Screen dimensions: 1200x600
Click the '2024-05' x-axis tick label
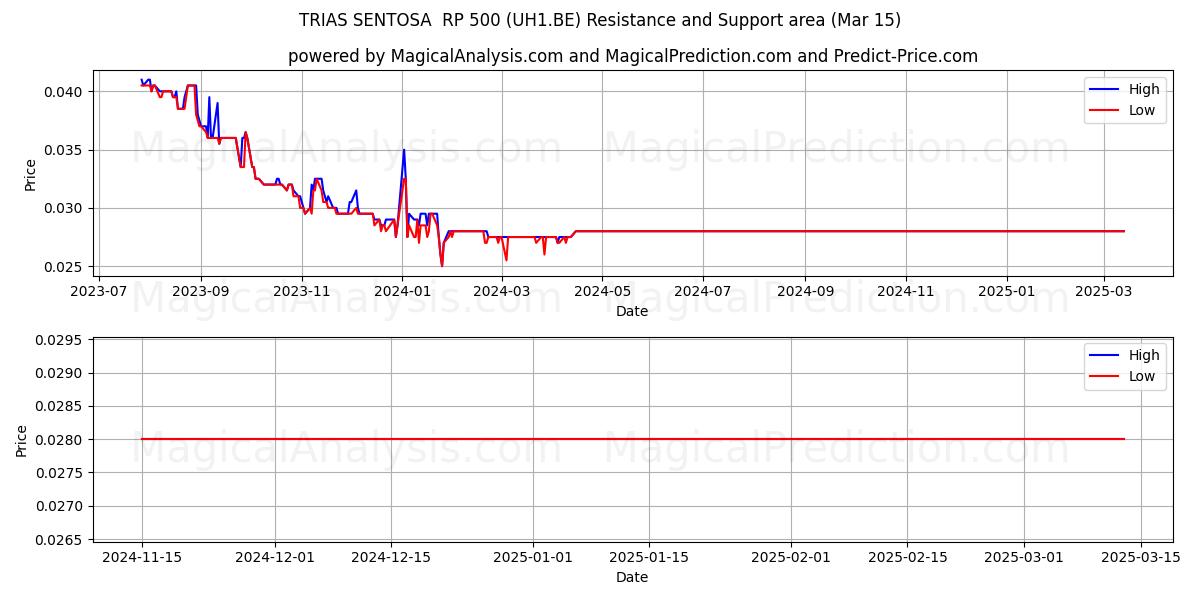[602, 292]
